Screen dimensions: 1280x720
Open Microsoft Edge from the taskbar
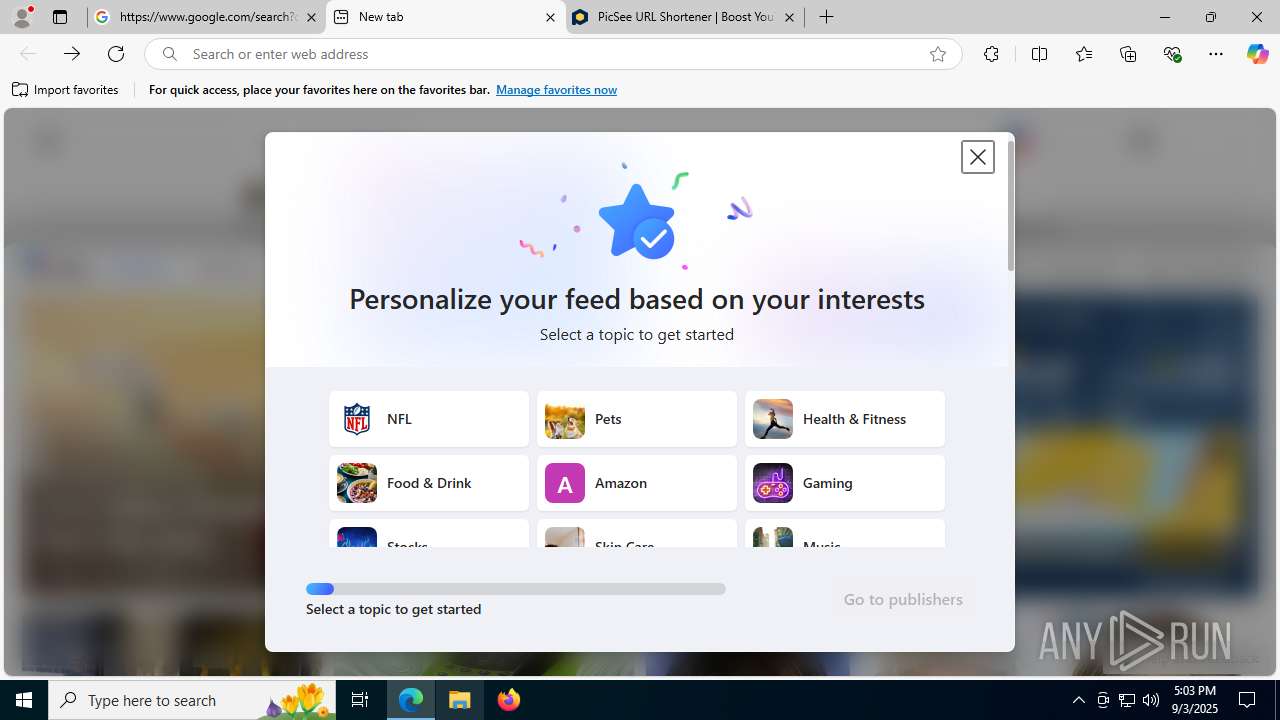(411, 700)
